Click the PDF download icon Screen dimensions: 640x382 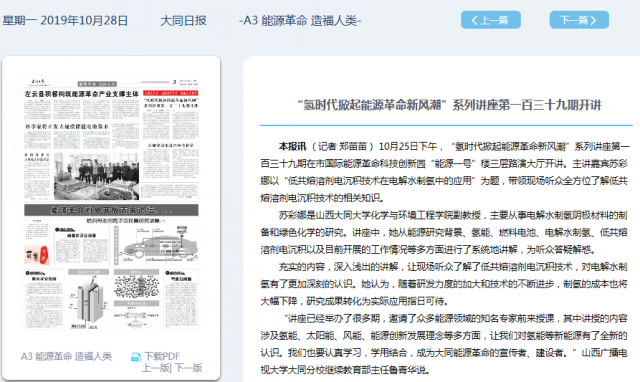click(136, 357)
